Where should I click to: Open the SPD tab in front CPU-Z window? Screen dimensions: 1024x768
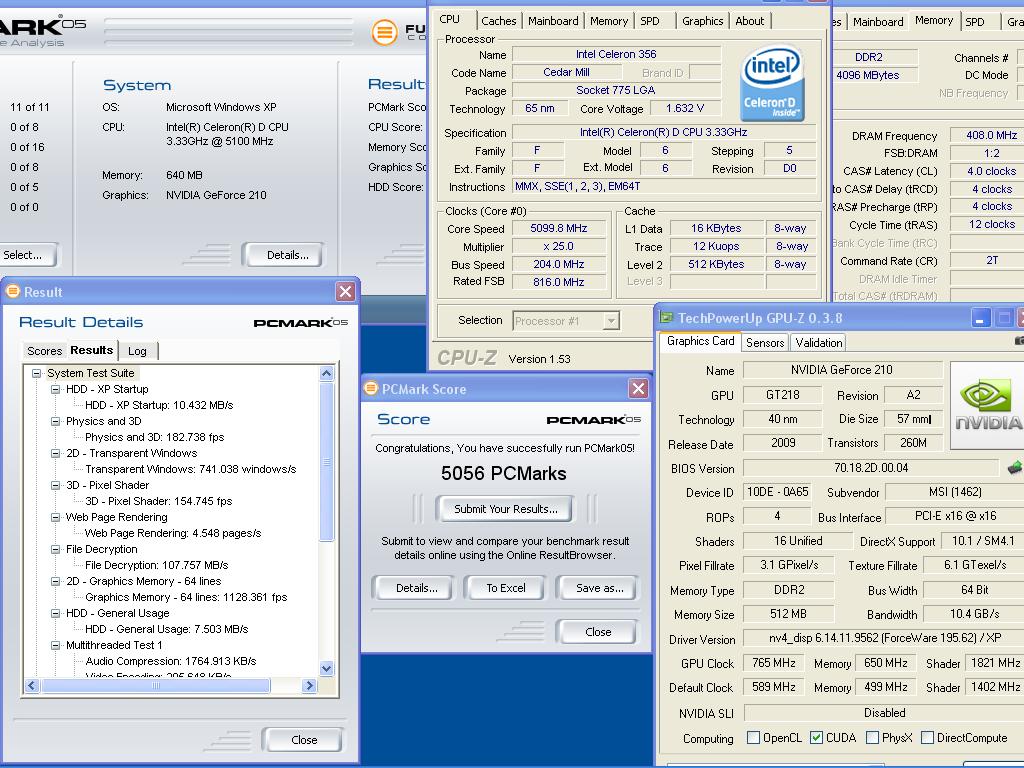(650, 21)
